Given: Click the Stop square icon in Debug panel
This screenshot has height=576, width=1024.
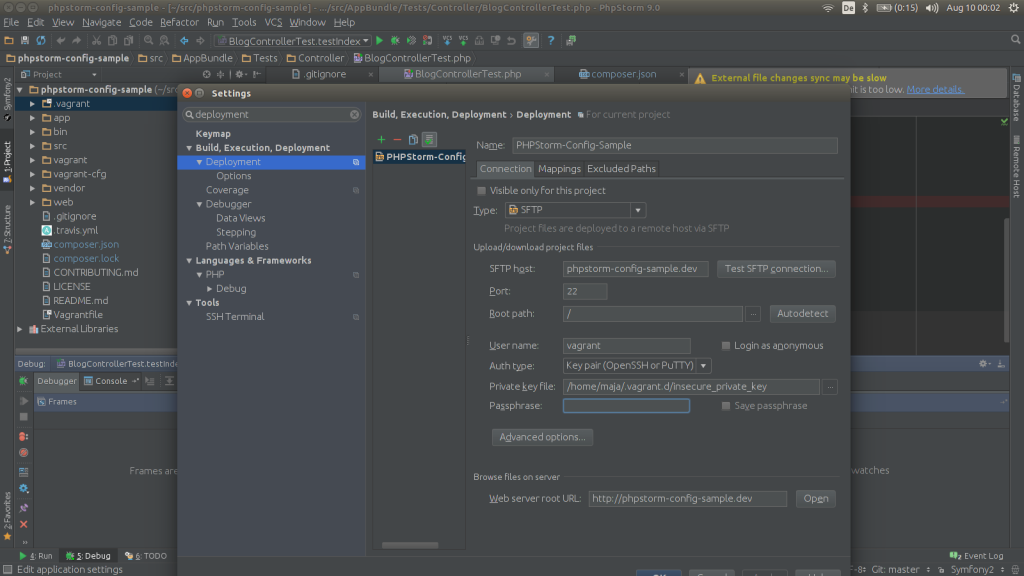Looking at the screenshot, I should (24, 417).
